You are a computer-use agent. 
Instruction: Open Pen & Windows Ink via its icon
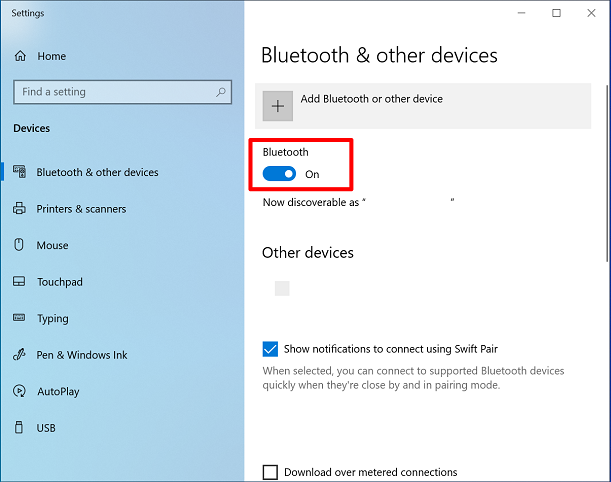(x=19, y=355)
